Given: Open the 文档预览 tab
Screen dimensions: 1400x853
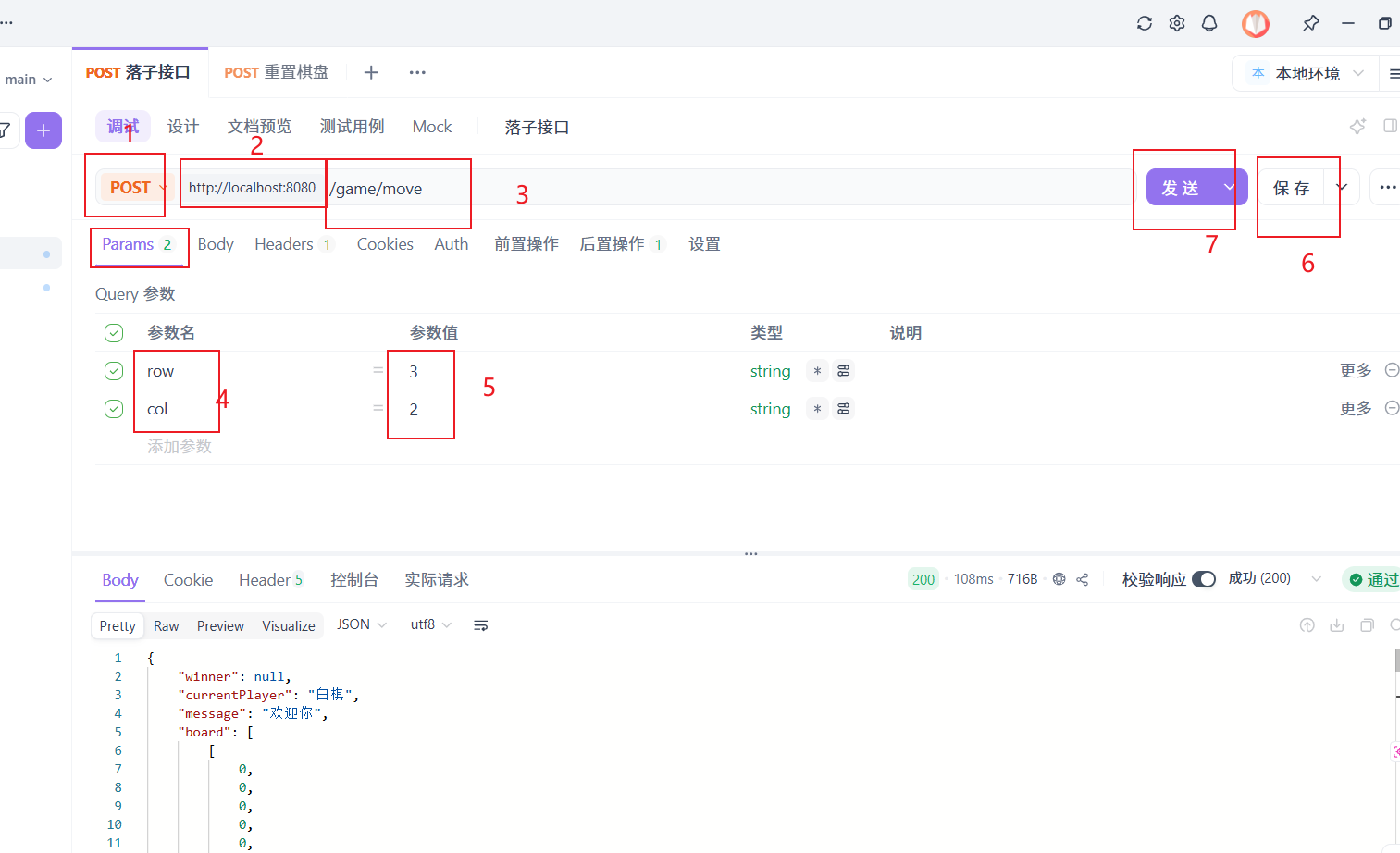Looking at the screenshot, I should 260,127.
